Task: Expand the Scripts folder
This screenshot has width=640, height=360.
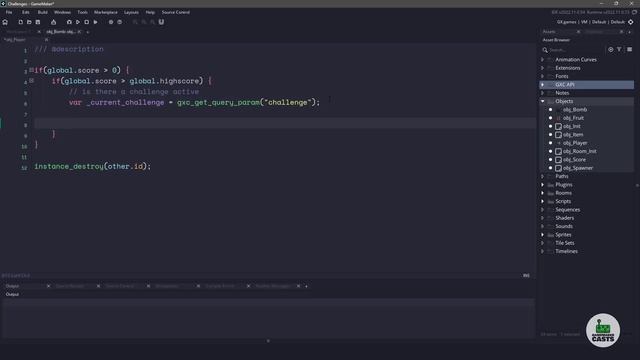Action: coord(542,201)
